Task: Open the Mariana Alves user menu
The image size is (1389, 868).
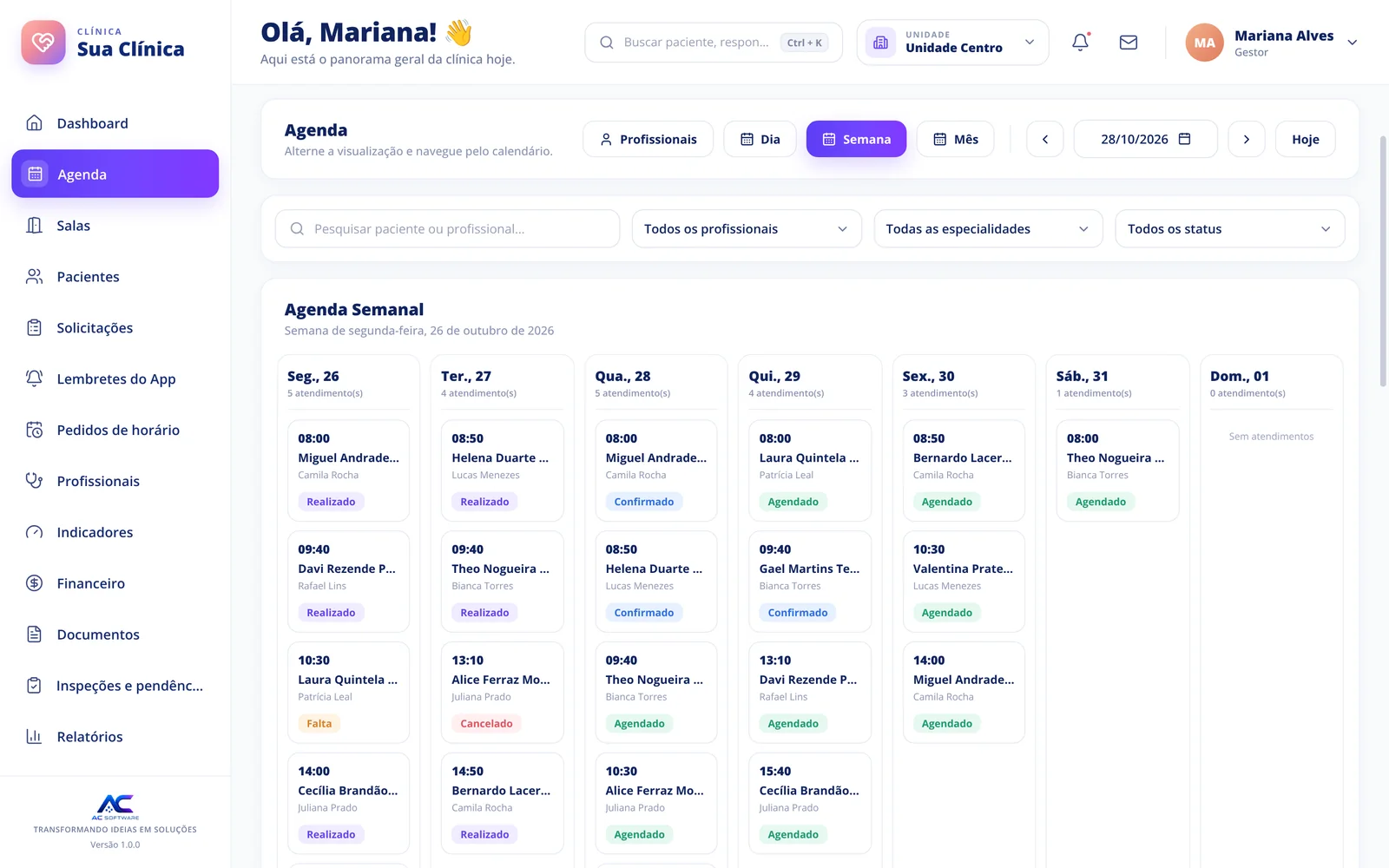Action: coord(1272,43)
